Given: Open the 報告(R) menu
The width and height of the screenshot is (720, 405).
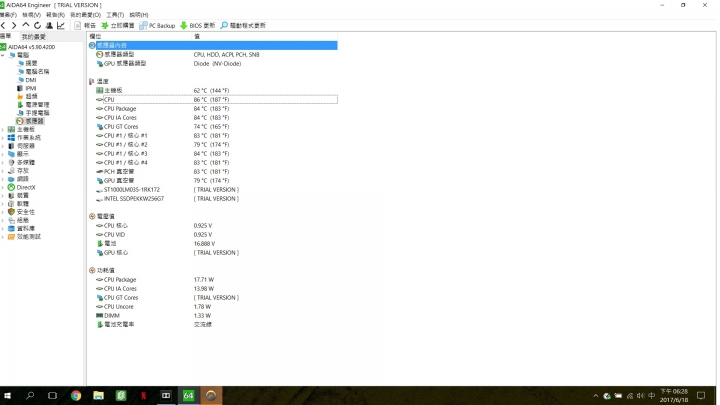Looking at the screenshot, I should [x=55, y=15].
